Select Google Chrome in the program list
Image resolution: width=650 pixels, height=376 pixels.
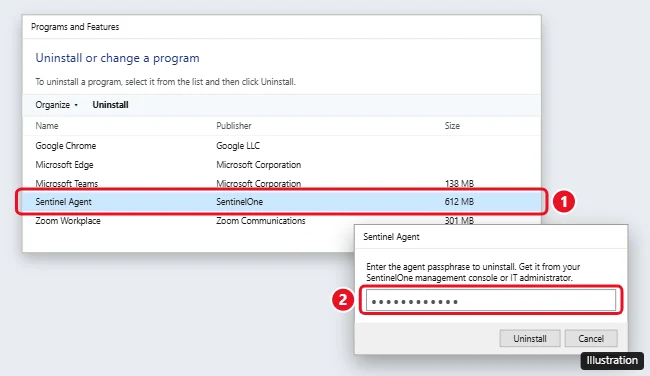tap(65, 146)
